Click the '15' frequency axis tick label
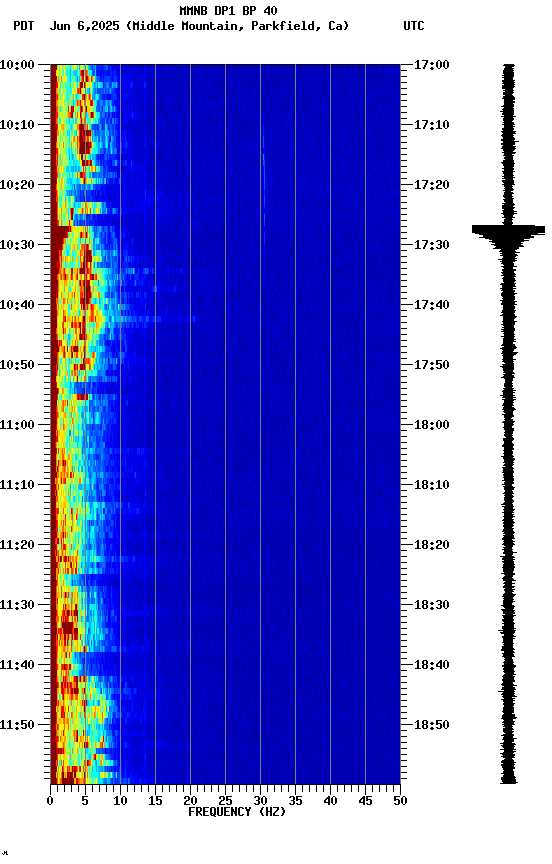The width and height of the screenshot is (552, 864). tap(155, 801)
